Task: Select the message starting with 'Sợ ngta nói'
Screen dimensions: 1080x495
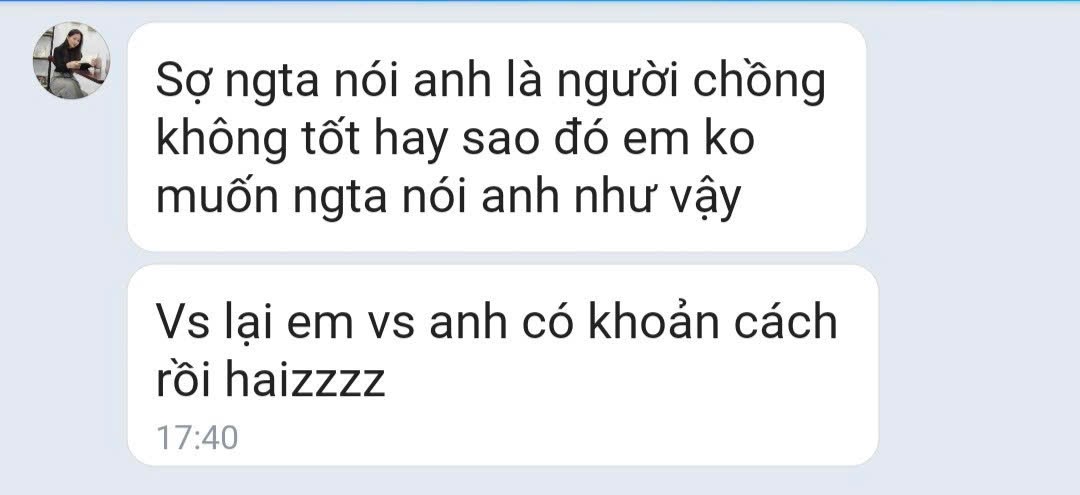Action: 497,137
